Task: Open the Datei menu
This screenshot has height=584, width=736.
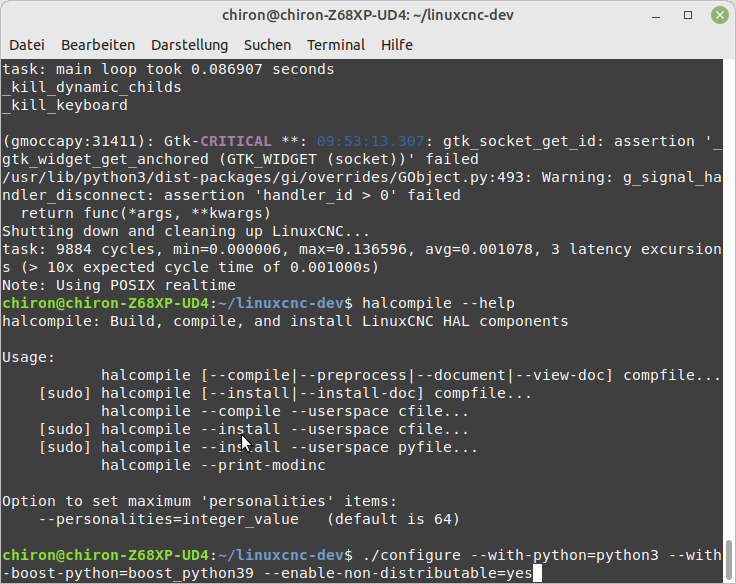Action: (x=27, y=45)
